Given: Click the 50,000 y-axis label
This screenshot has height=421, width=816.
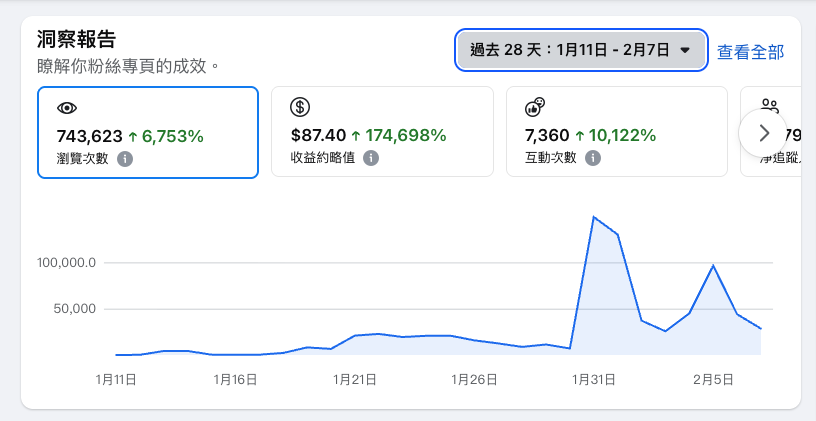Looking at the screenshot, I should [x=74, y=309].
